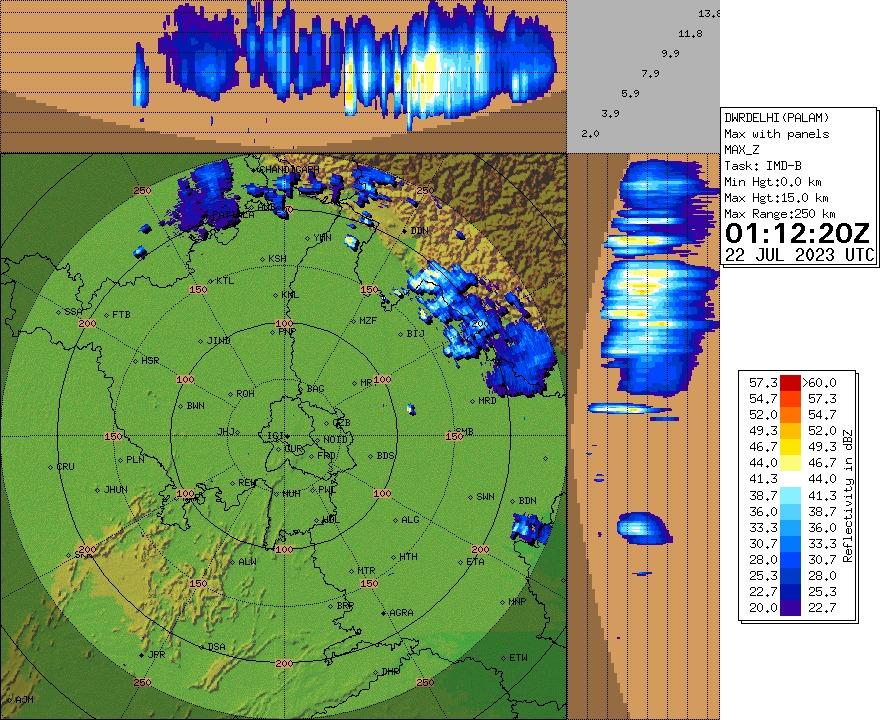
Task: Select the JPR station marker
Action: coord(141,655)
